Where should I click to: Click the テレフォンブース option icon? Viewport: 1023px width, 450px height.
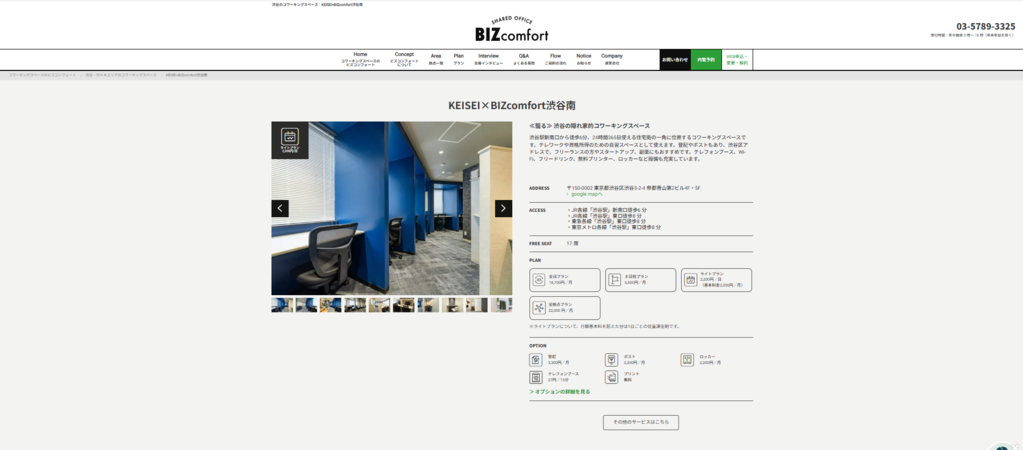point(536,377)
